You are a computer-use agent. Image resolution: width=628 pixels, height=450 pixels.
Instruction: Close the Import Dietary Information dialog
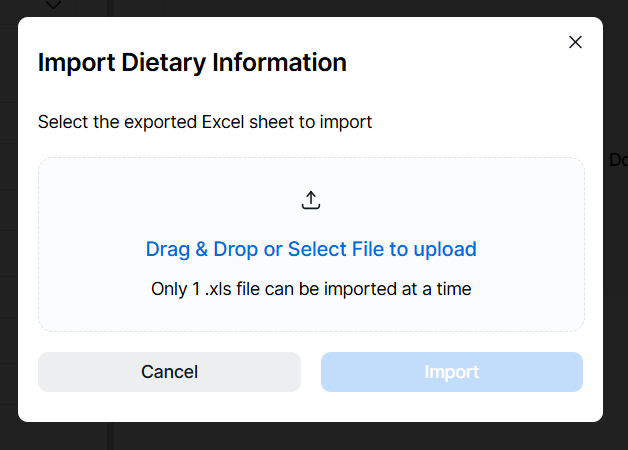575,42
